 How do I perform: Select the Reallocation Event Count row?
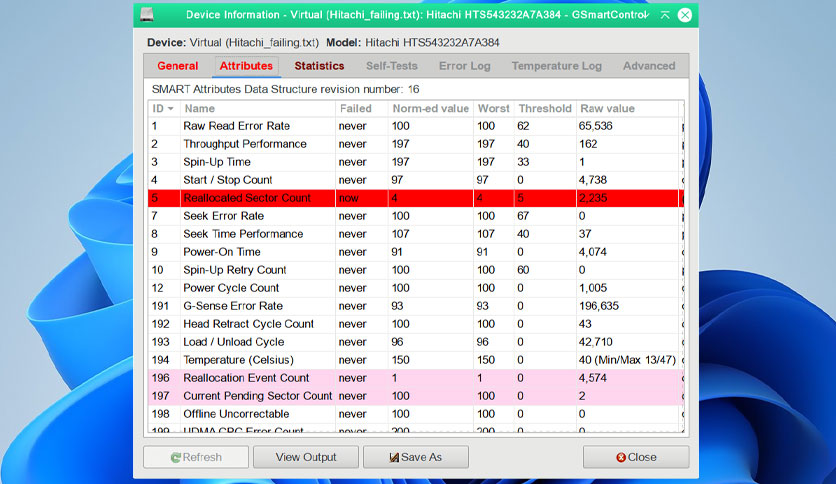(x=416, y=378)
